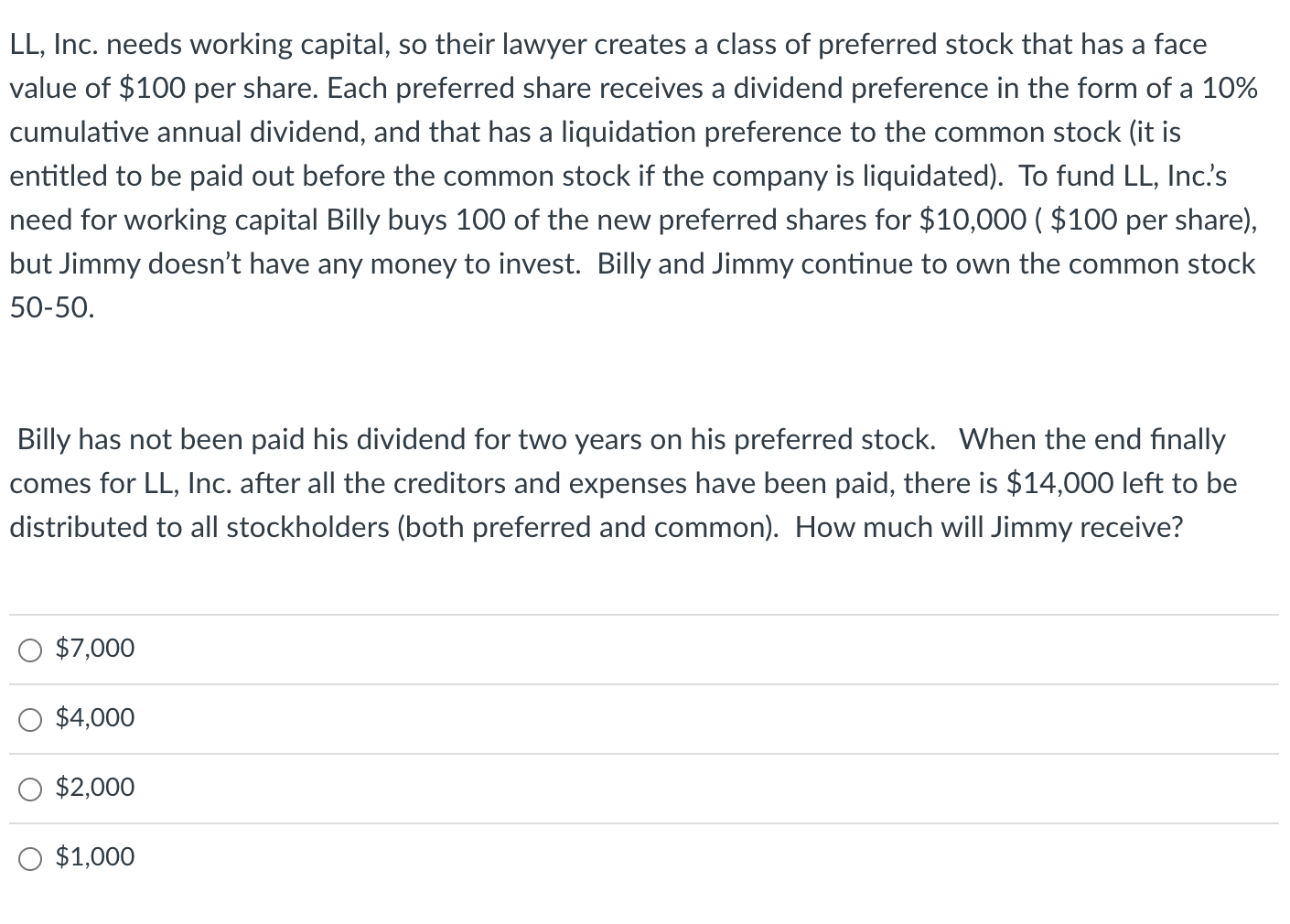Screen dimensions: 1290x924
Task: Click the $7,000 answer label text
Action: click(x=94, y=649)
